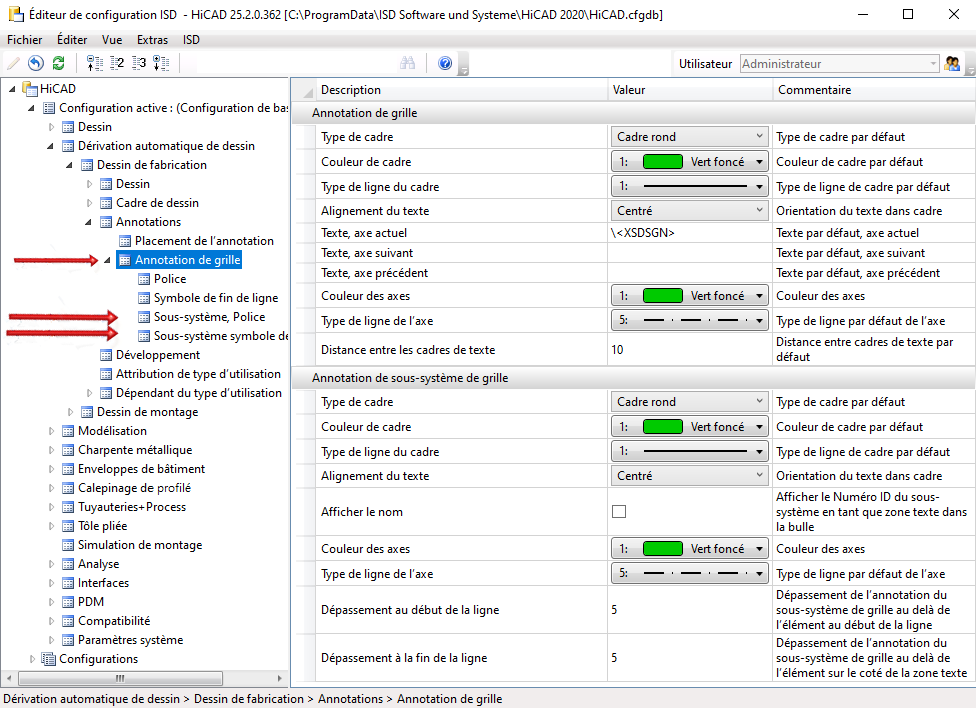Open 'Alignement du texte' dropdown under Annotation de grille
The width and height of the screenshot is (976, 708).
point(689,211)
